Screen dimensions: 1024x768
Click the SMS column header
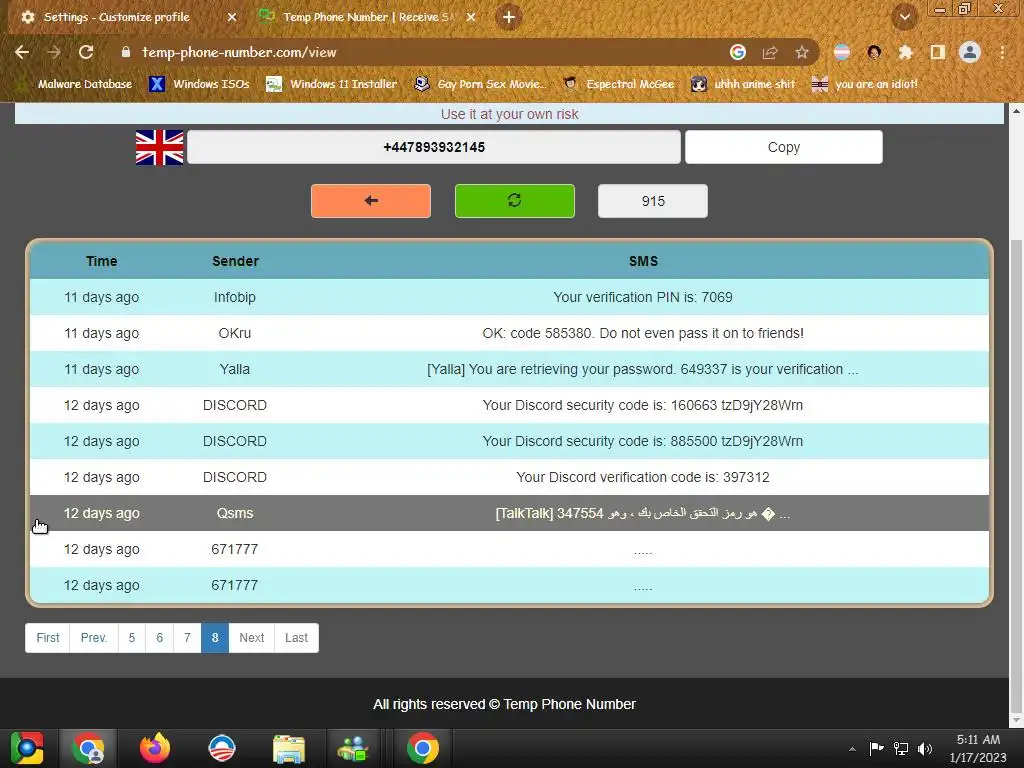tap(643, 261)
